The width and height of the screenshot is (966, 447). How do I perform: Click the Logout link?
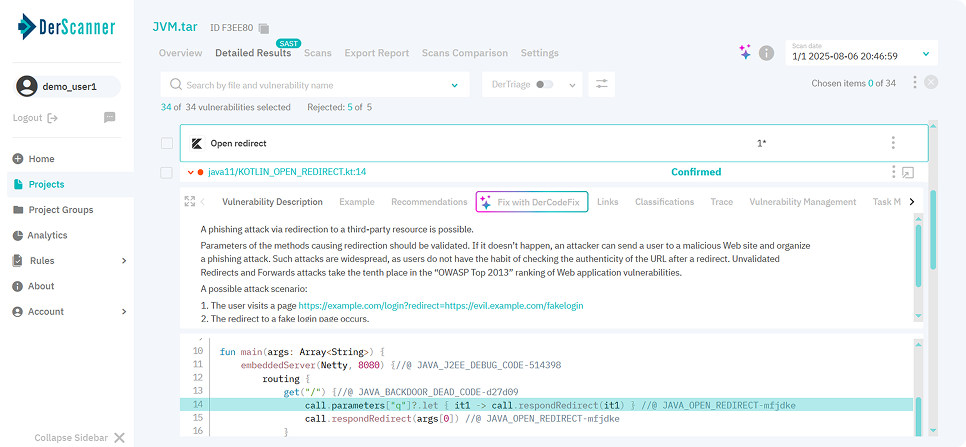coord(28,118)
